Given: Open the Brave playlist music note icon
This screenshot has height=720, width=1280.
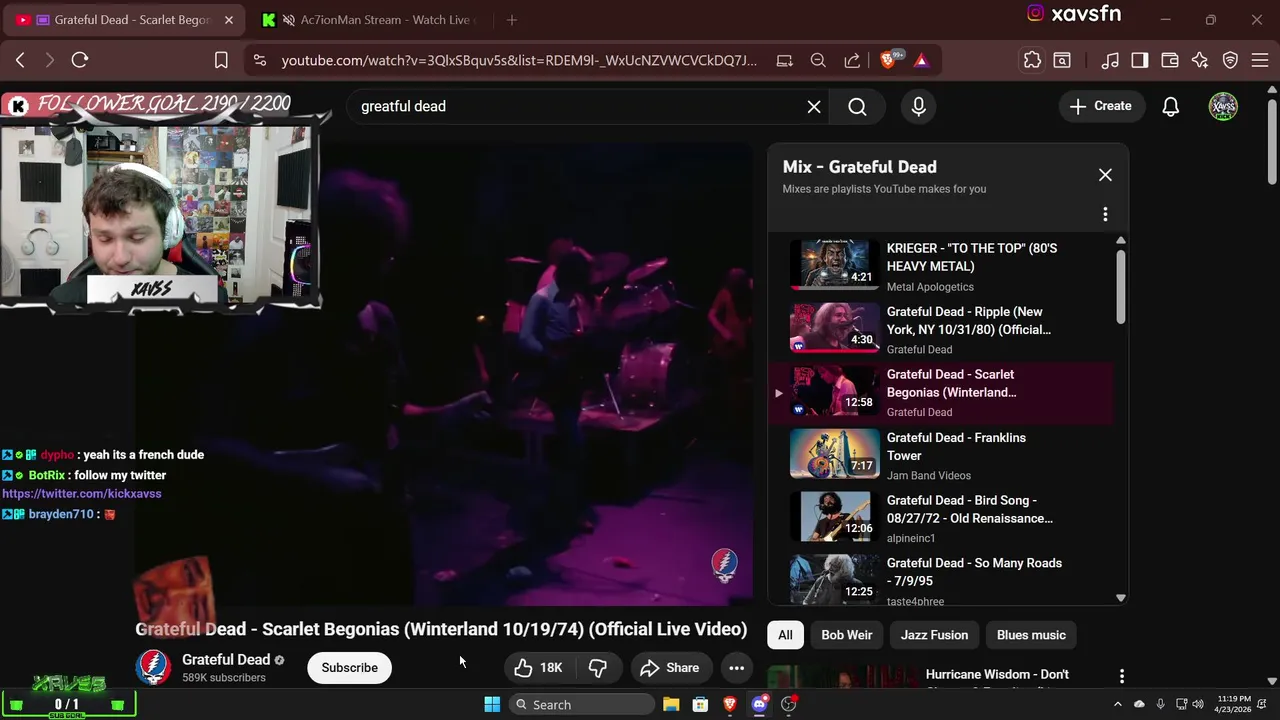Looking at the screenshot, I should 1110,61.
